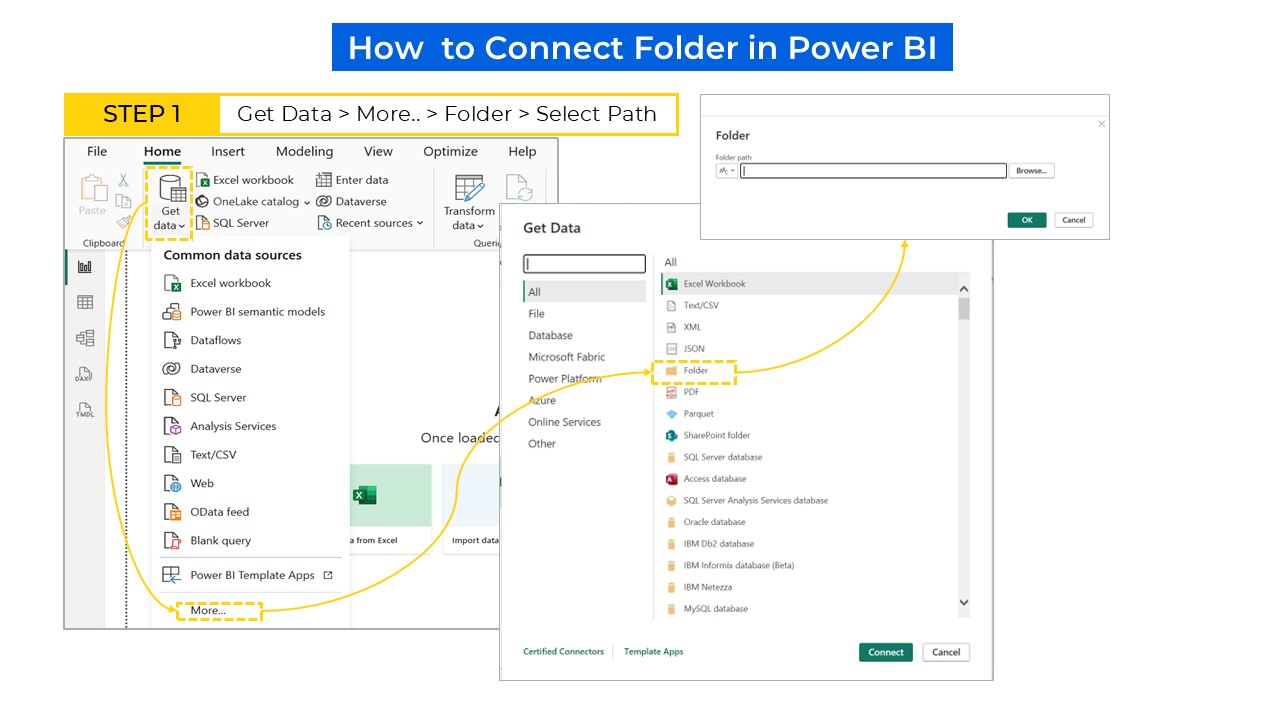
Task: Switch to Table view sidebar icon
Action: pyautogui.click(x=85, y=303)
